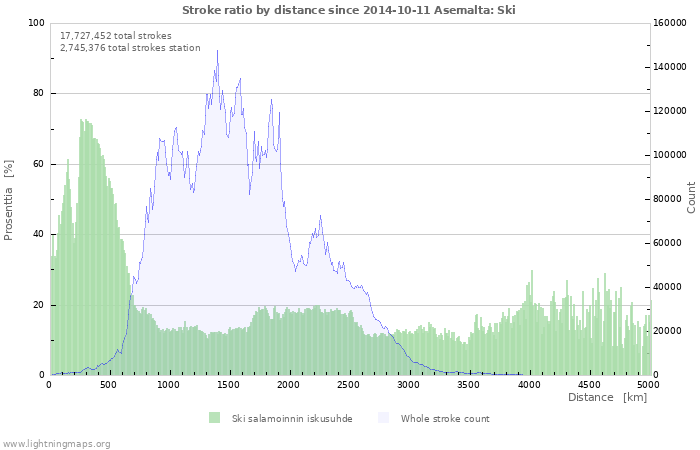Click the 5000 tick on the distance axis
Screen dimensions: 700x450
pos(648,384)
